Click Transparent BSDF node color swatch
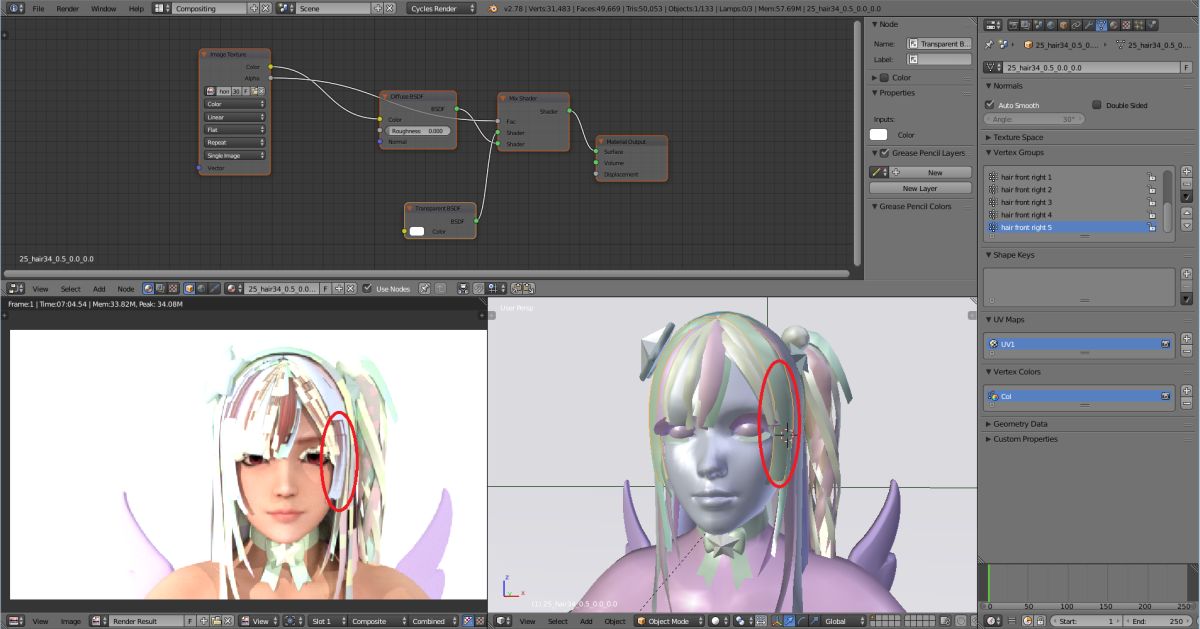Screen dimensions: 1200x629 tap(417, 231)
